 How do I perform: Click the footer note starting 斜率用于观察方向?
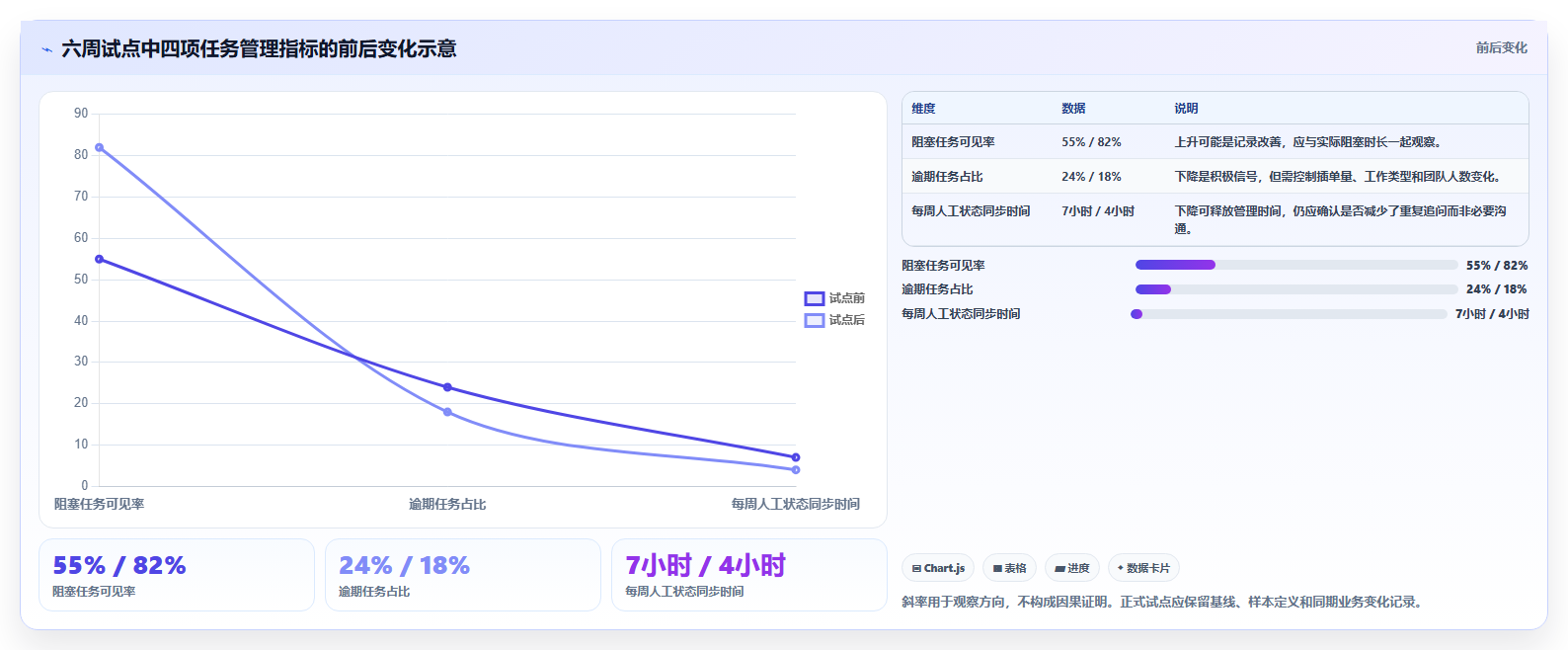pyautogui.click(x=1164, y=602)
